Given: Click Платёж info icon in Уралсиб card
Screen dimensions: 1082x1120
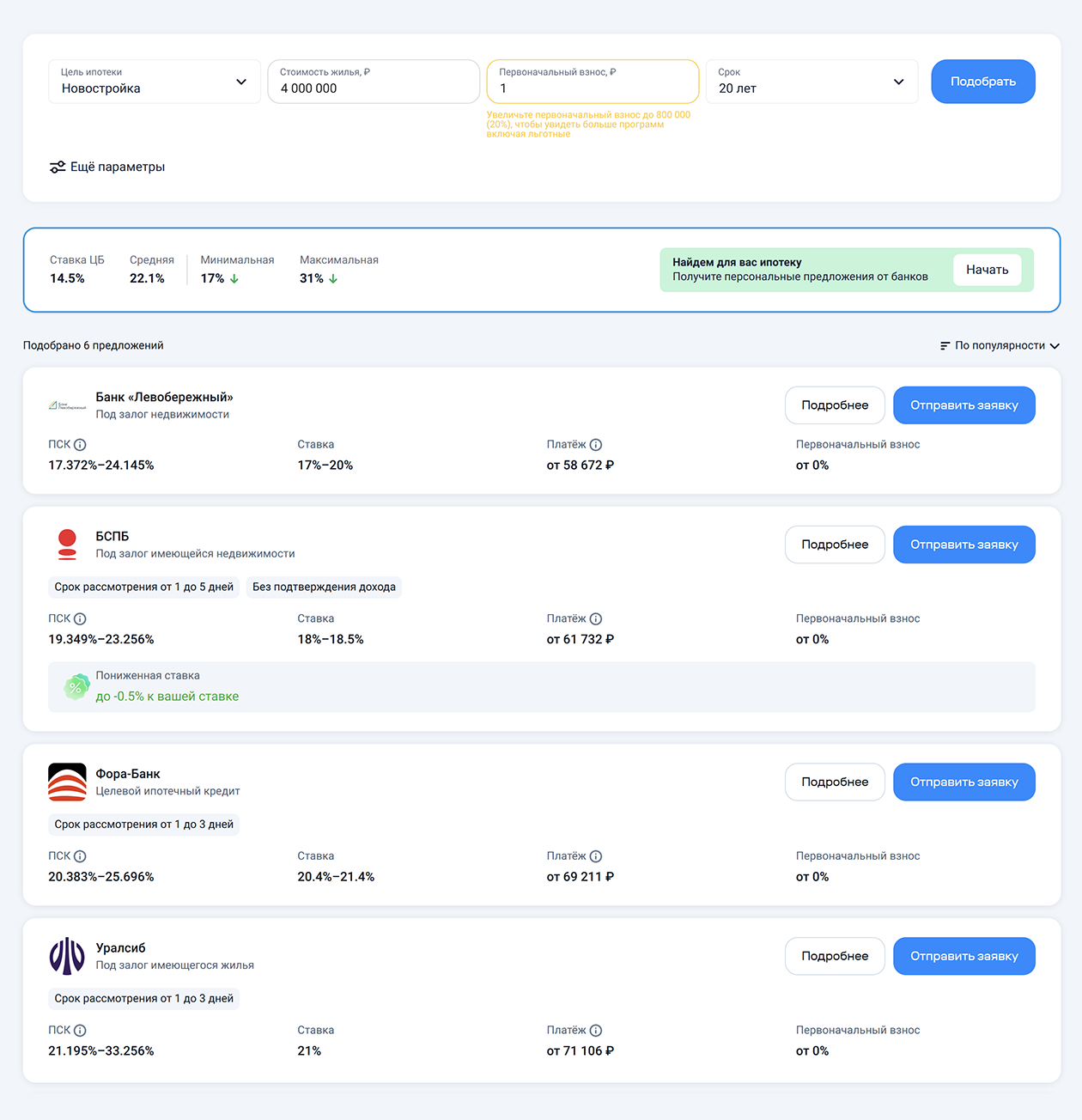Looking at the screenshot, I should tap(596, 1031).
